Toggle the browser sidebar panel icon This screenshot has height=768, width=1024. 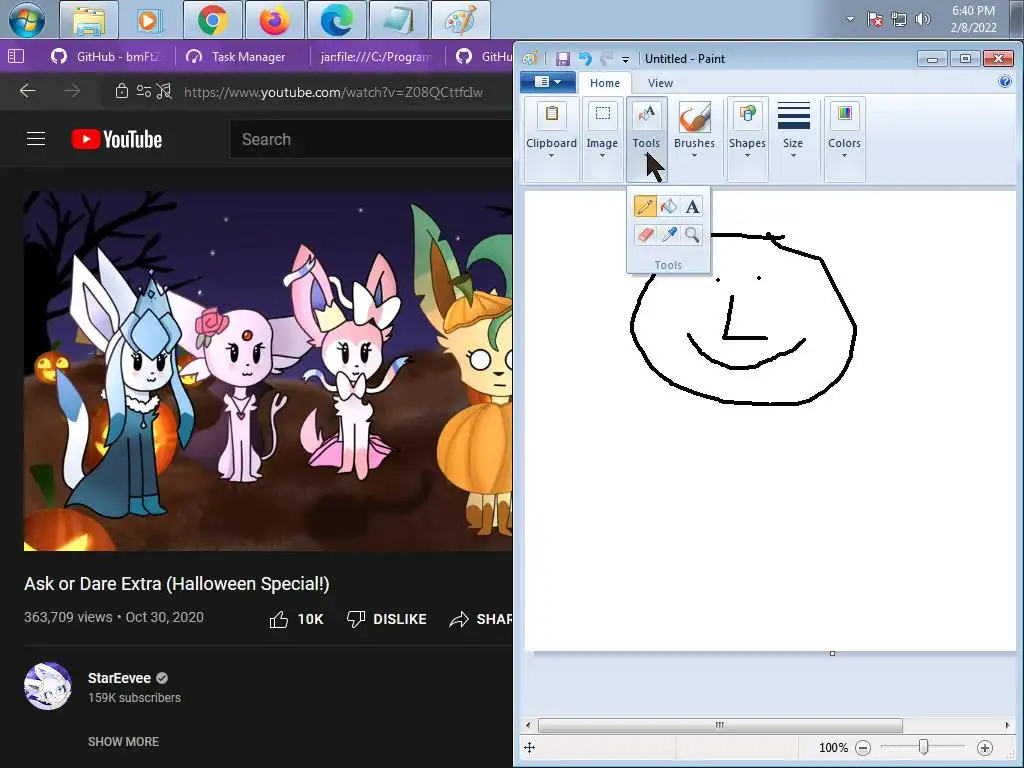tap(16, 57)
